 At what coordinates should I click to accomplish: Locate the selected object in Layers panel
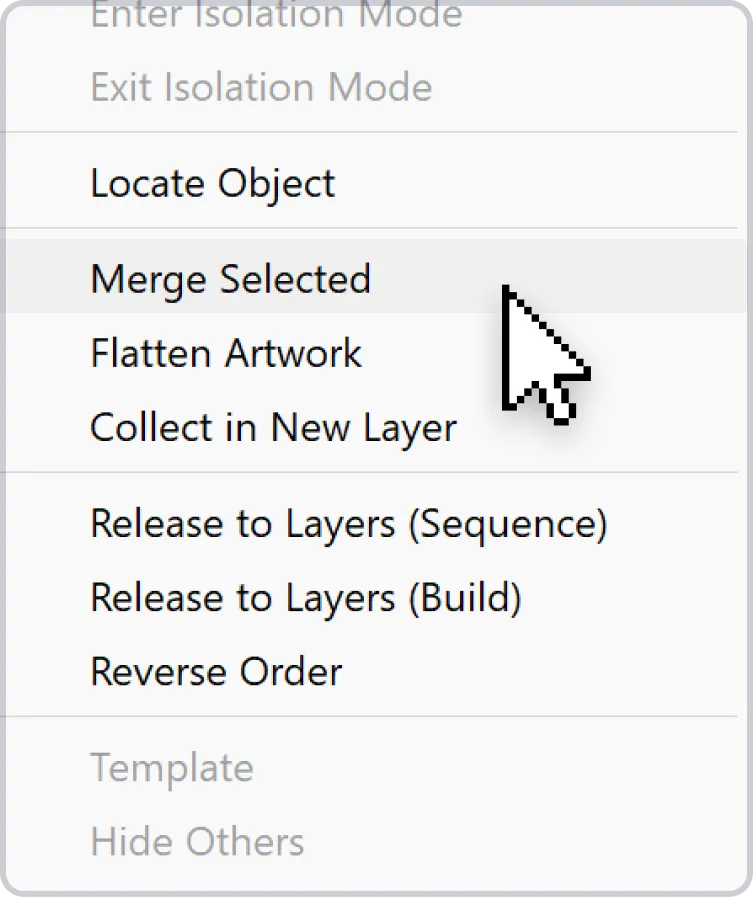click(x=375, y=183)
